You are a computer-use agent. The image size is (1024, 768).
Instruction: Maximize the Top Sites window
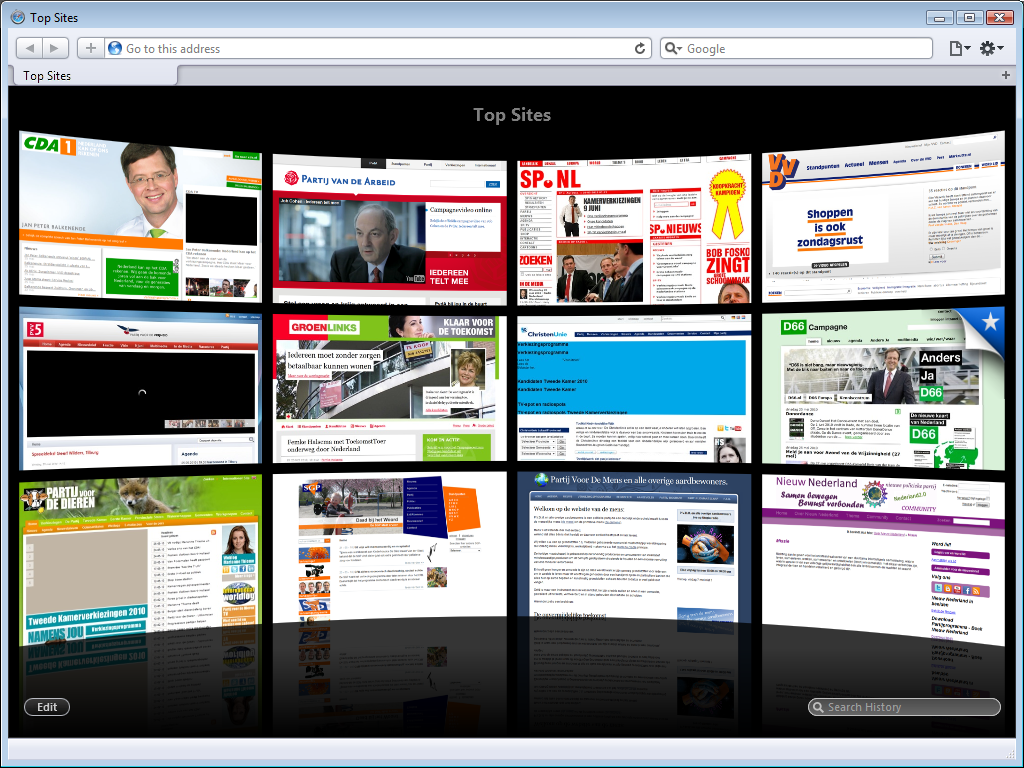[x=969, y=18]
